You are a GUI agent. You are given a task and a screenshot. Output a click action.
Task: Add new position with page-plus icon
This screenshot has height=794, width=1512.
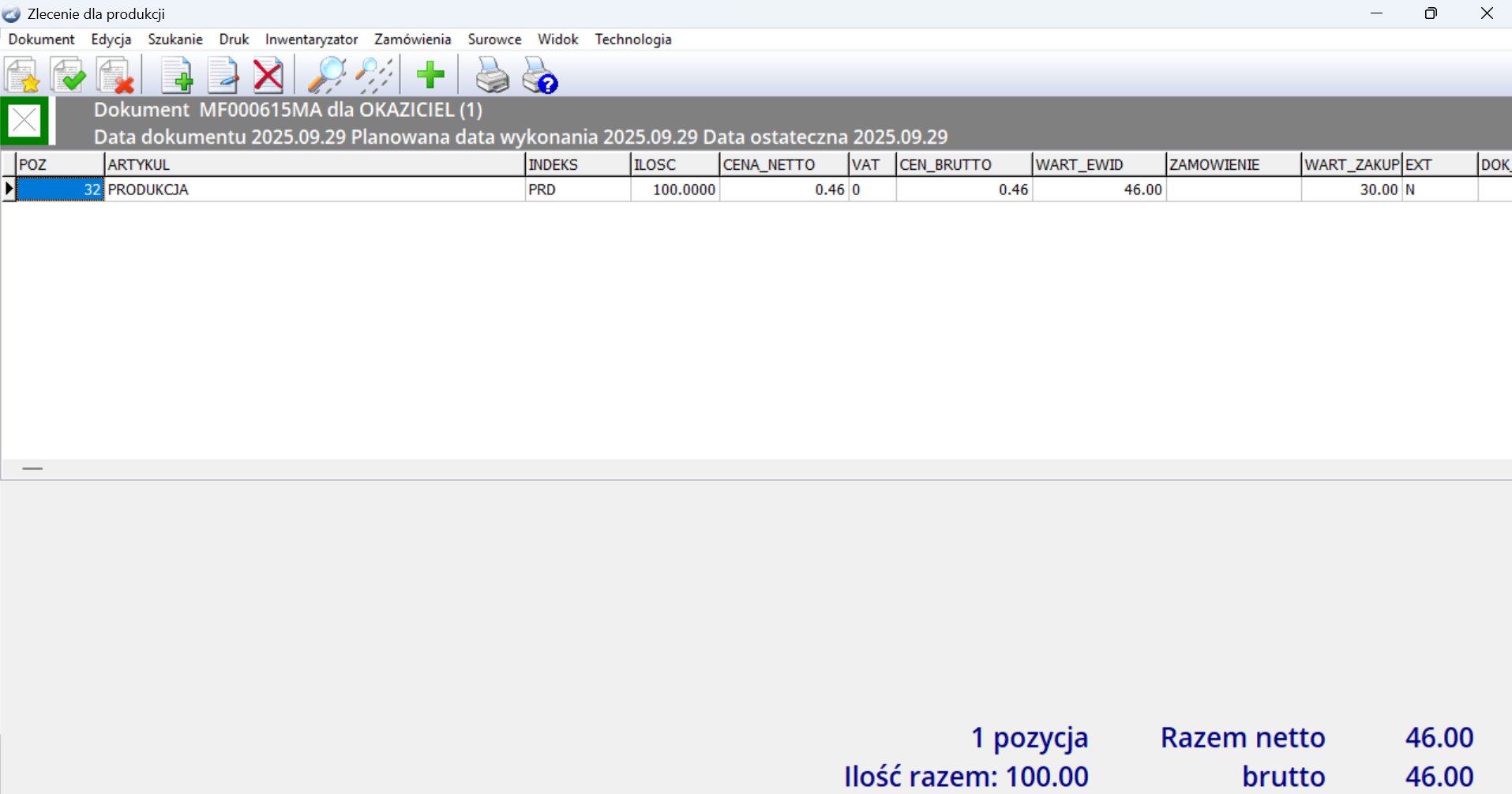click(177, 76)
